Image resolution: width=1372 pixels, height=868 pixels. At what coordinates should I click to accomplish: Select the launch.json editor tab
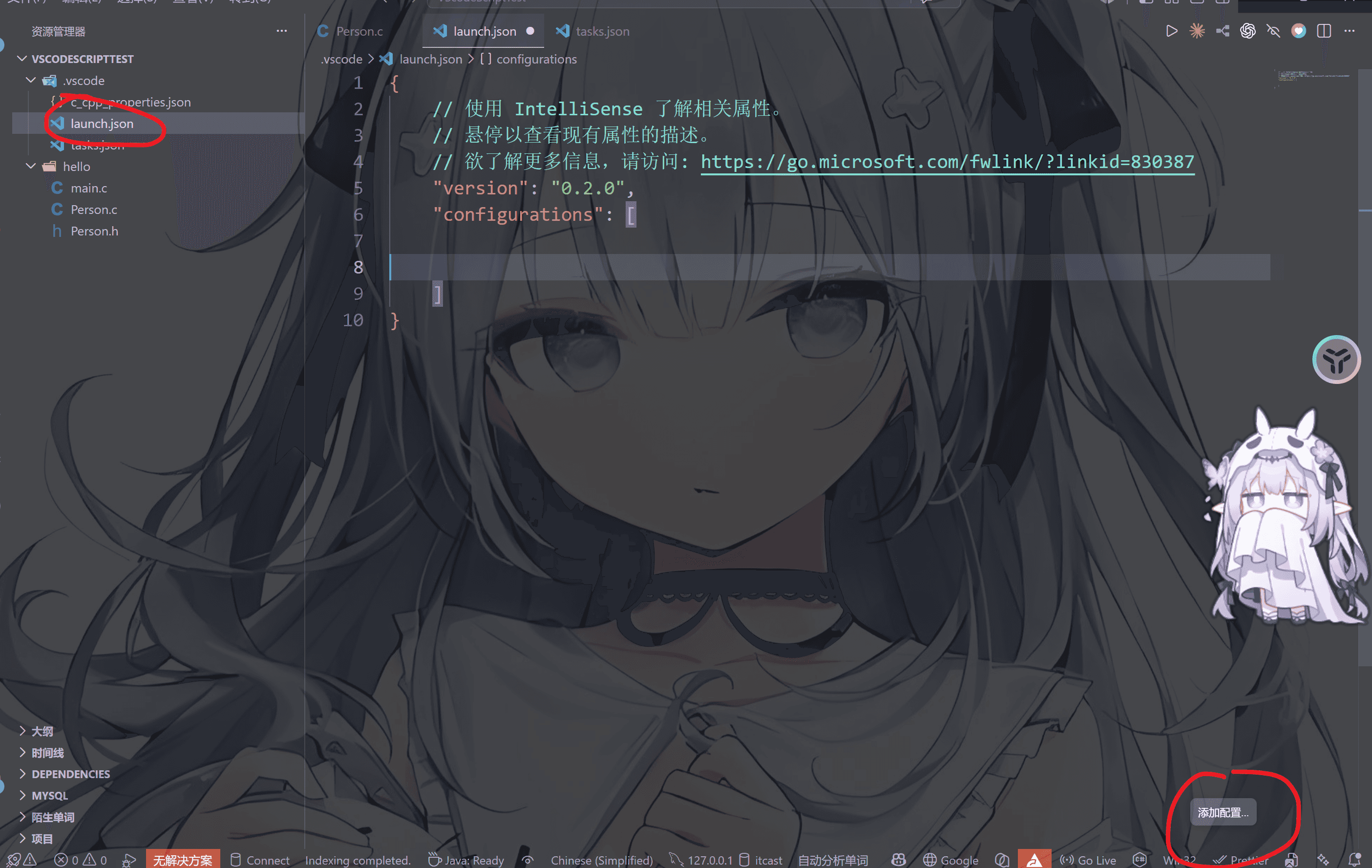(483, 31)
